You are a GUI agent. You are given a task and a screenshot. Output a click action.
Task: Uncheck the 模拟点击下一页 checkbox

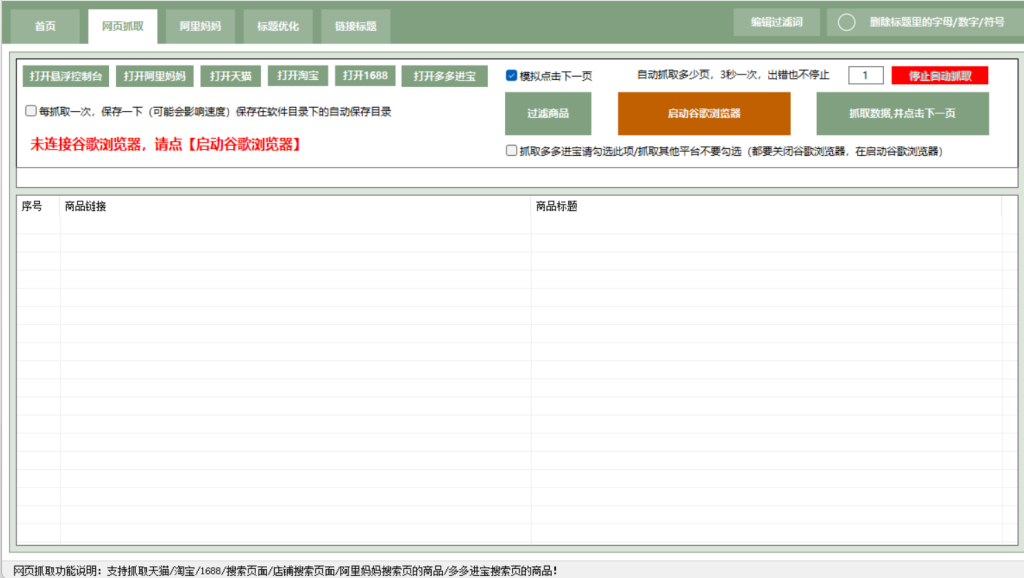click(512, 75)
